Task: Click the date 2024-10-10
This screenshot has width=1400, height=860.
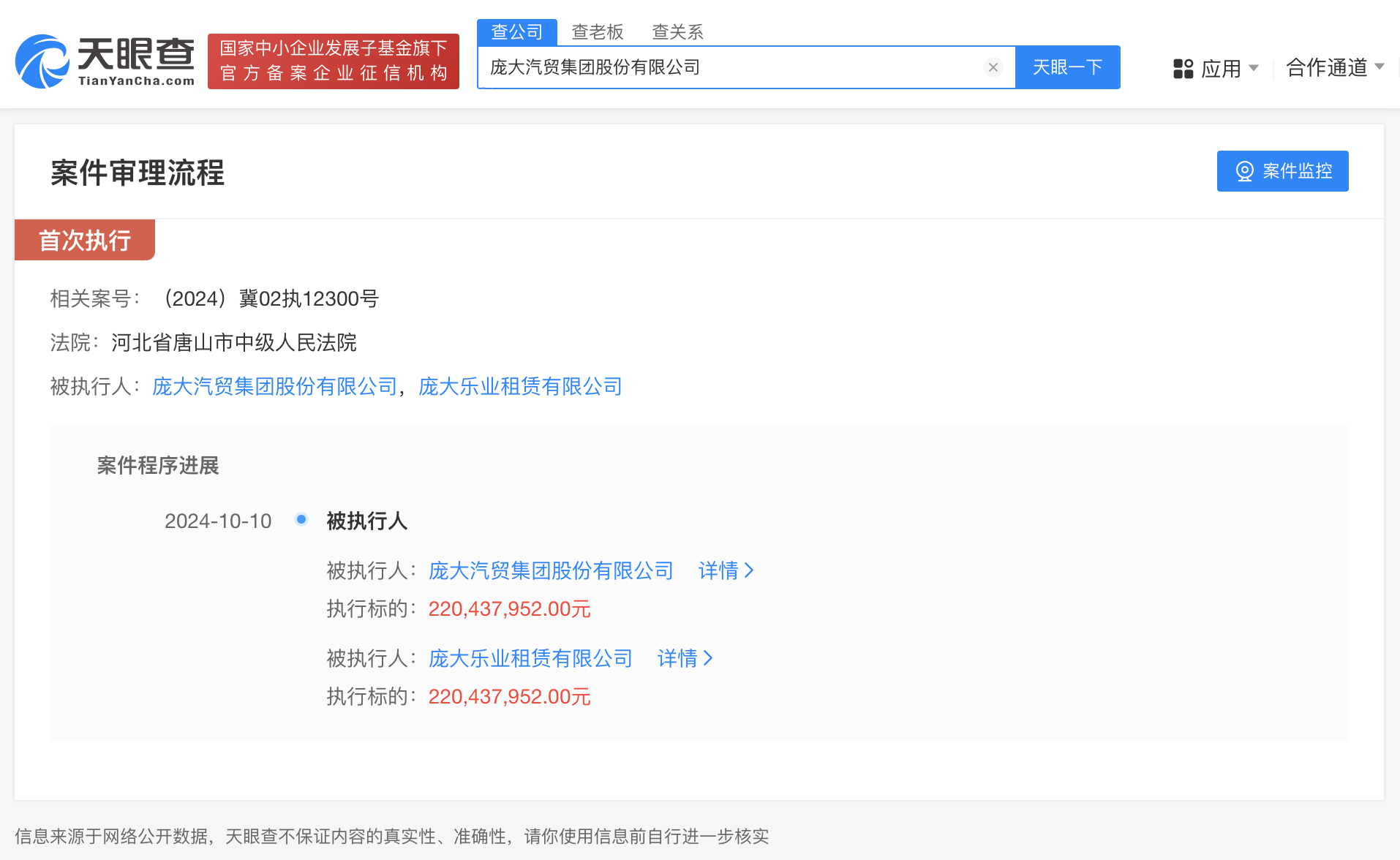Action: point(218,521)
